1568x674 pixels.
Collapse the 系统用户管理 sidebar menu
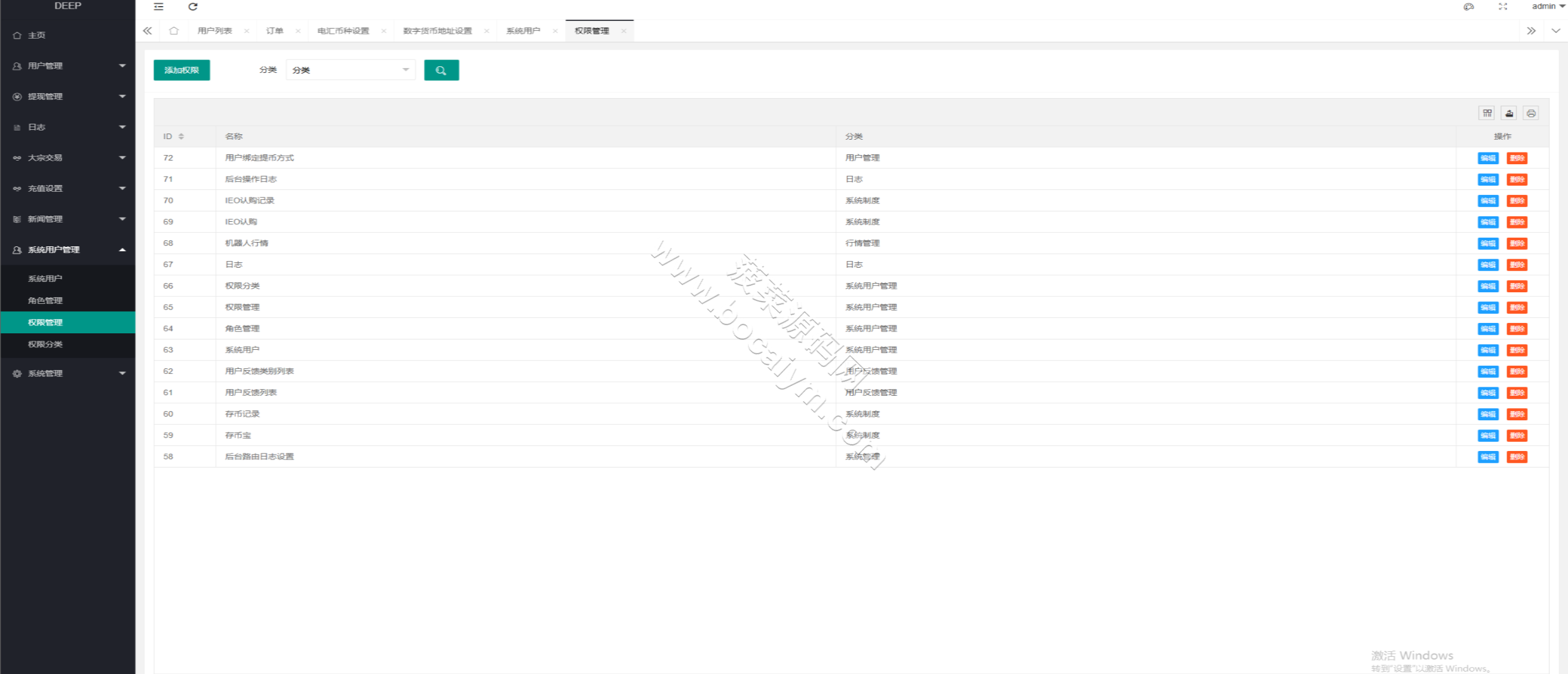67,250
